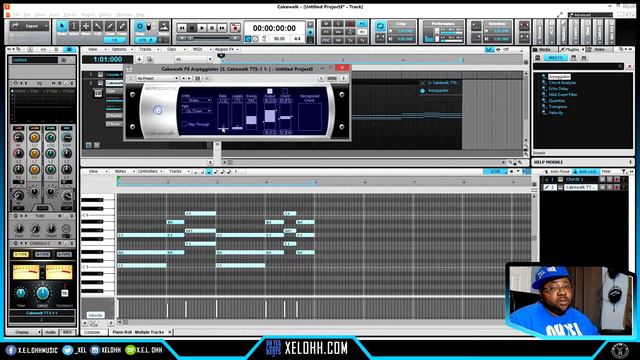Viewport: 640px width, 360px height.
Task: Adjust the Legato slider in Arpeggiator
Action: pos(237,116)
